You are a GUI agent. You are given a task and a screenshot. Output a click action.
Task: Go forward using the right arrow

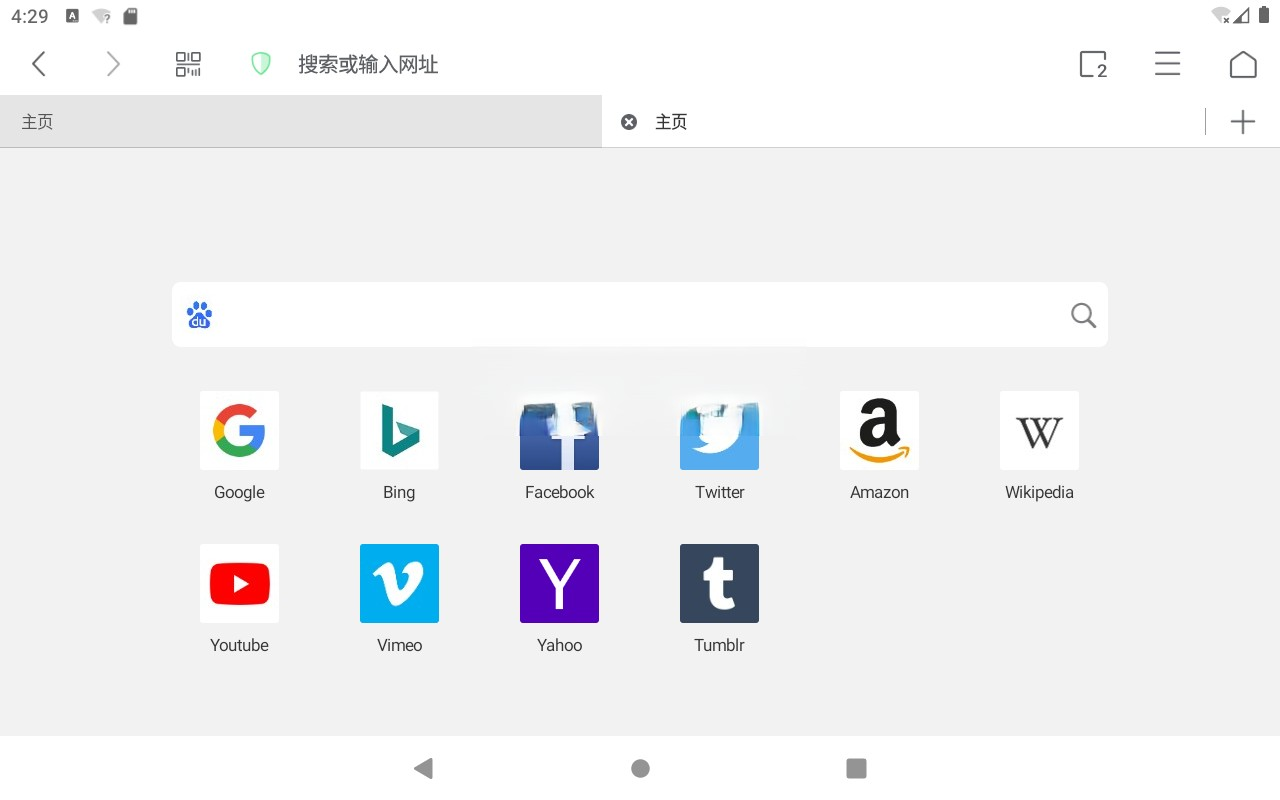(113, 64)
